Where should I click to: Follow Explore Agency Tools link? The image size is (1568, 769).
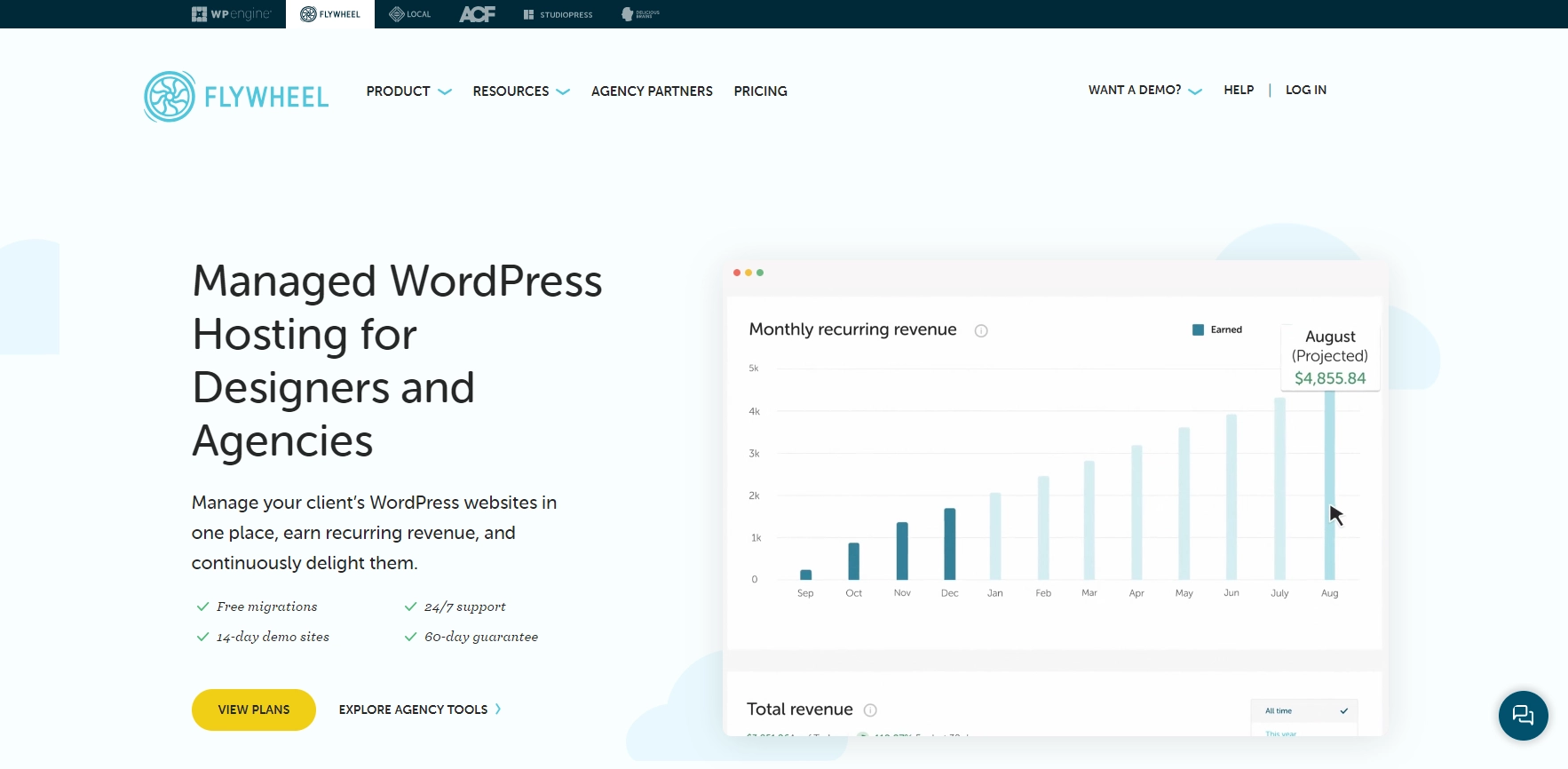point(420,710)
